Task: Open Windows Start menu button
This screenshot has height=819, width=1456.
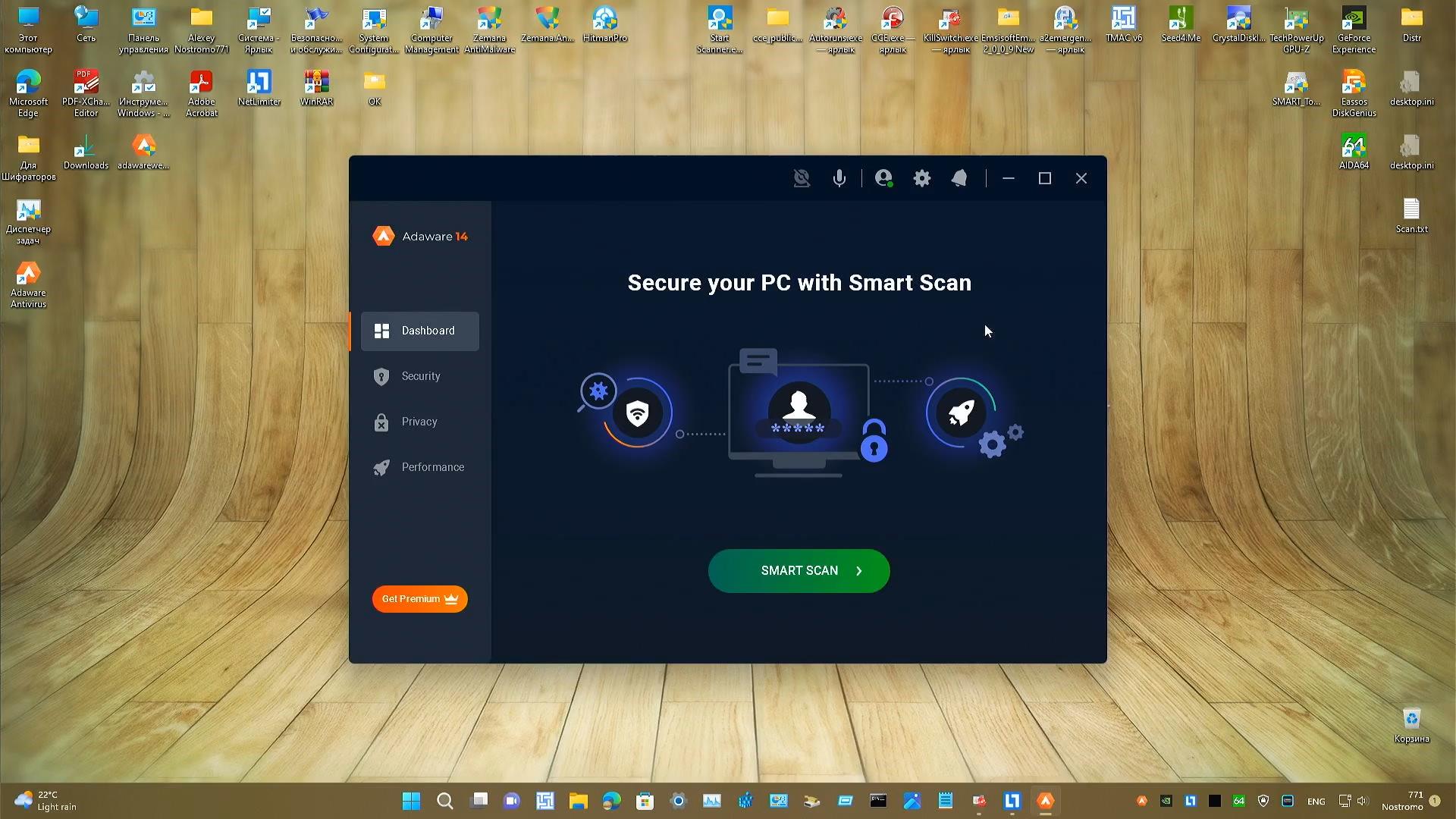Action: pyautogui.click(x=411, y=801)
